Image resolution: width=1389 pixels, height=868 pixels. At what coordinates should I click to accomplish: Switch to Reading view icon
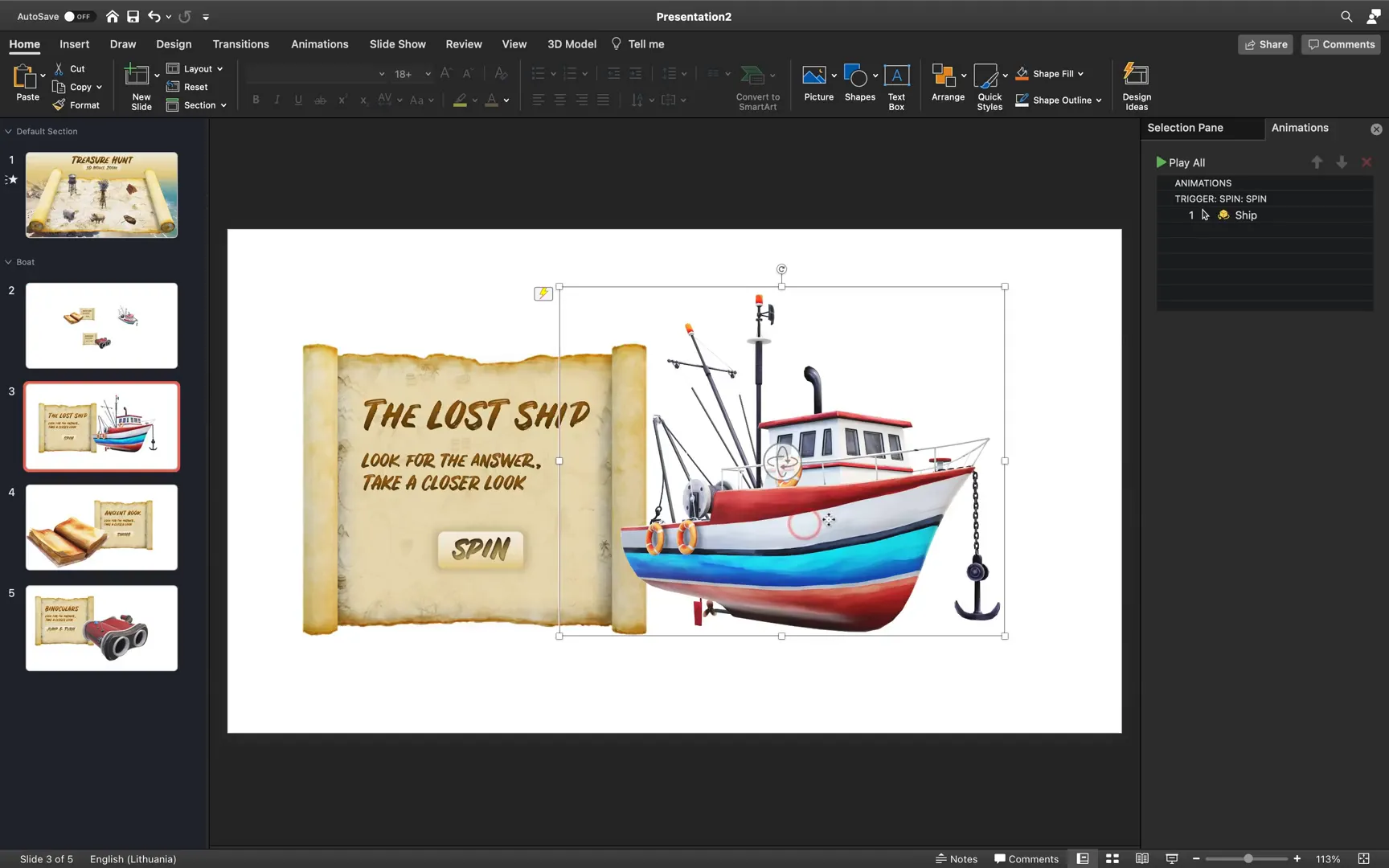click(x=1141, y=858)
